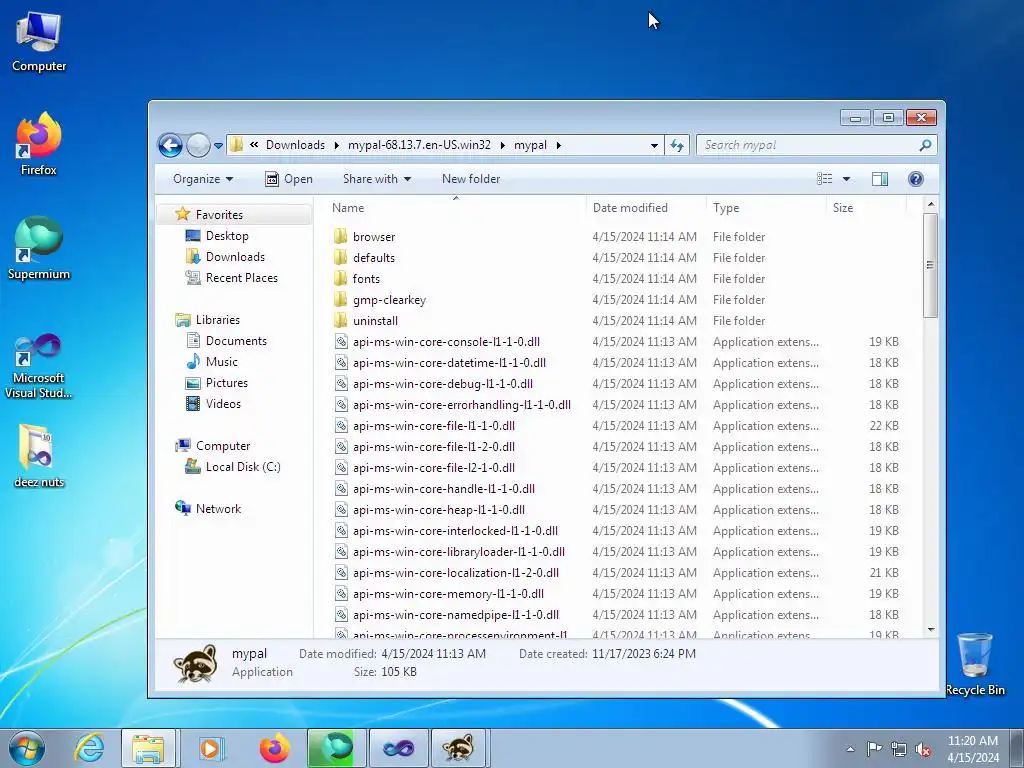Screen dimensions: 1024x768
Task: Switch to Windows Explorer taskbar button
Action: click(x=148, y=748)
